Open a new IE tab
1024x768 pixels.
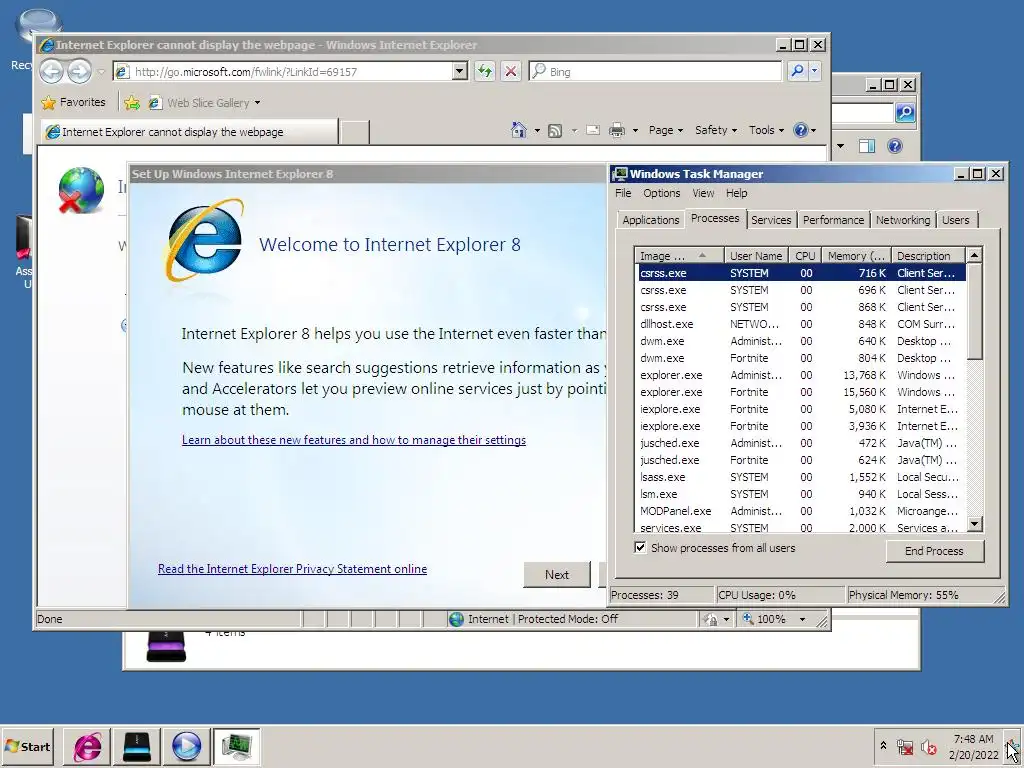click(x=355, y=131)
